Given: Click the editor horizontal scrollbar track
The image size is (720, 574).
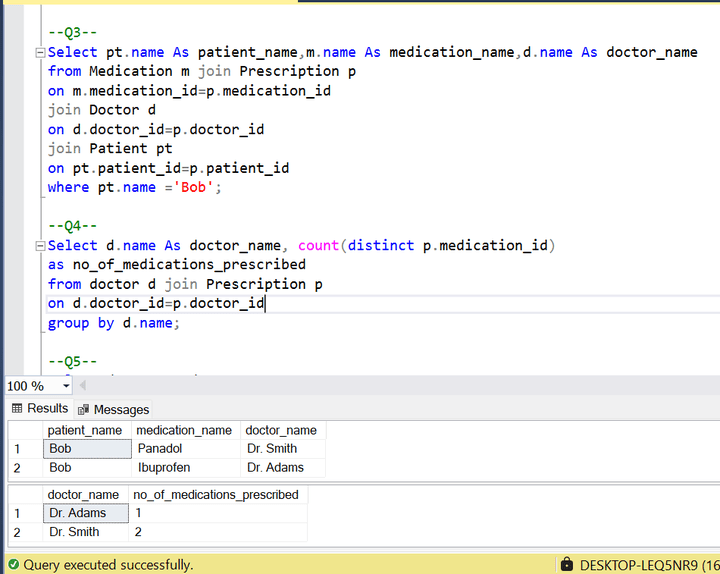Looking at the screenshot, I should (400, 385).
